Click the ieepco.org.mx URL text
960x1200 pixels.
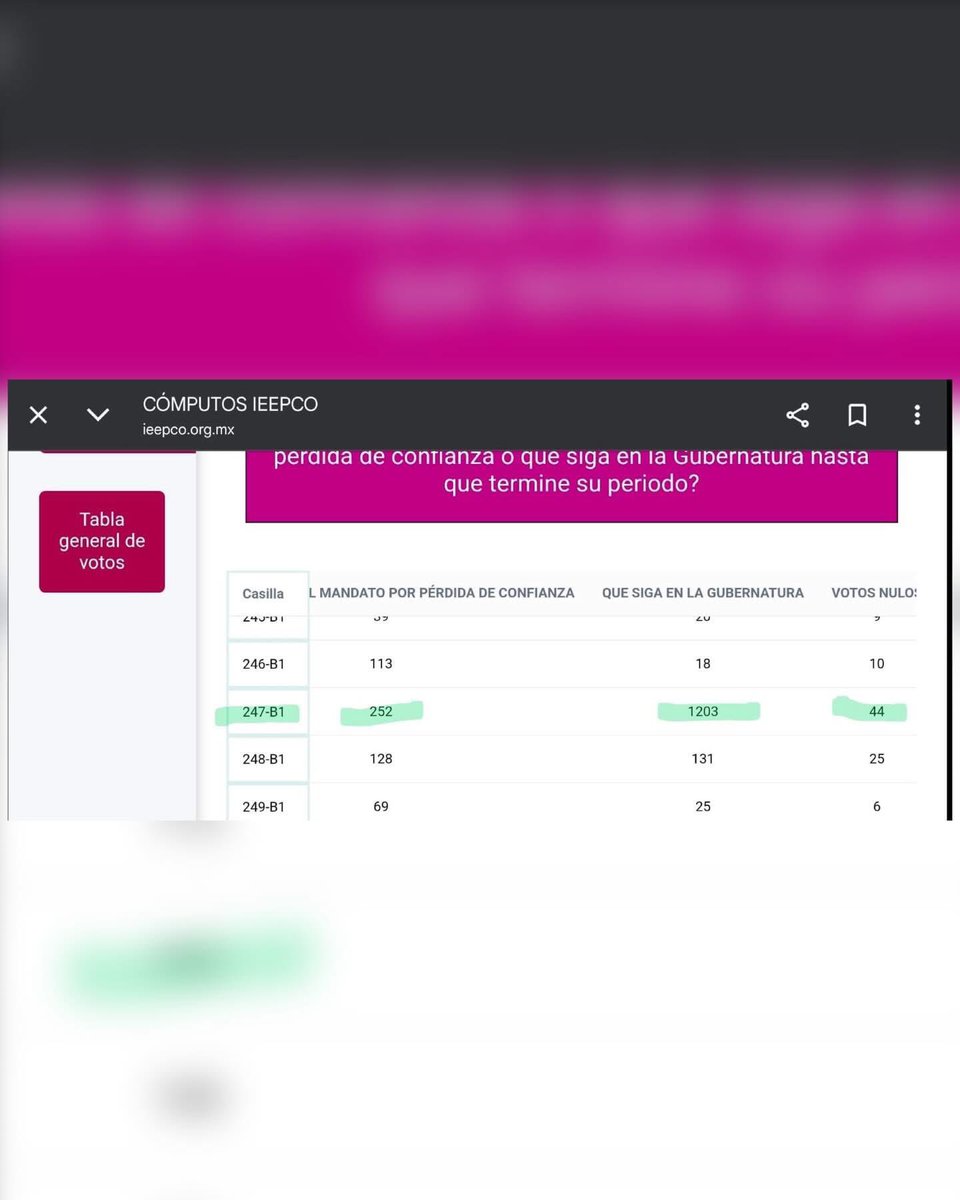coord(189,430)
